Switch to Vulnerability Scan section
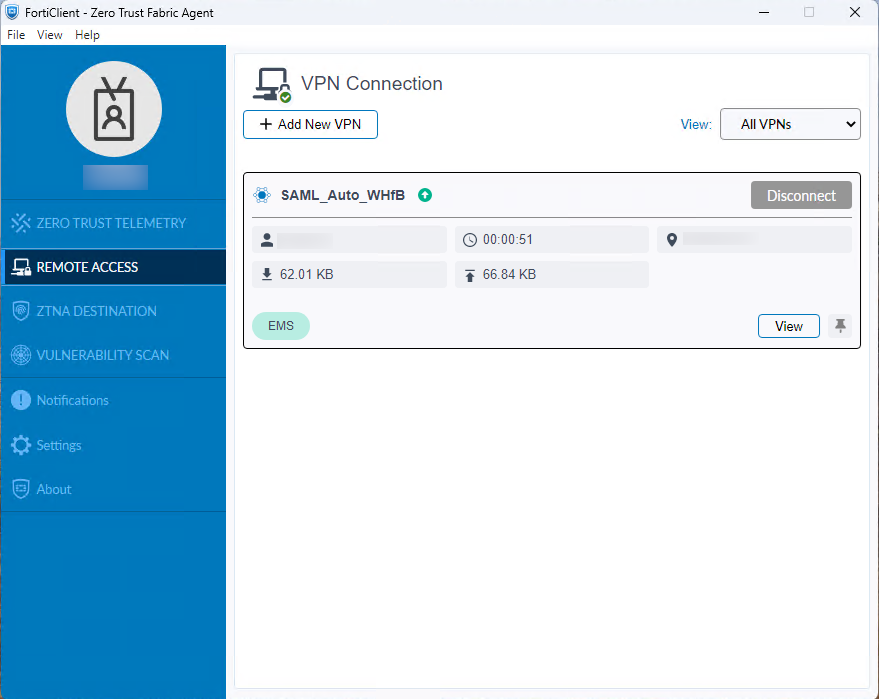879x699 pixels. tap(113, 355)
